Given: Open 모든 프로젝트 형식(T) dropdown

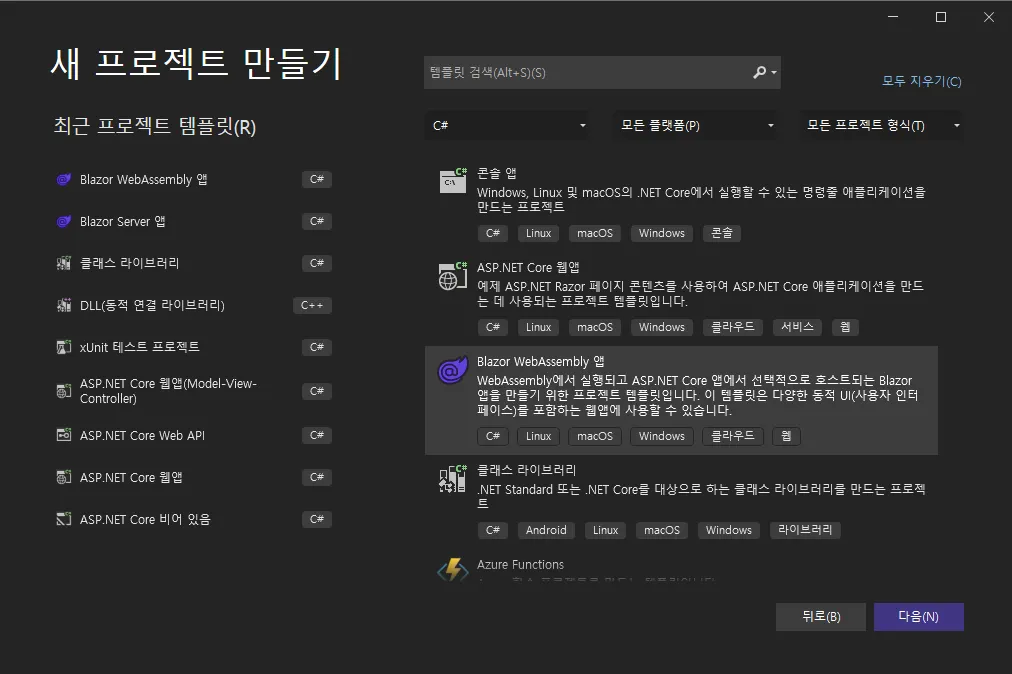Looking at the screenshot, I should point(882,125).
